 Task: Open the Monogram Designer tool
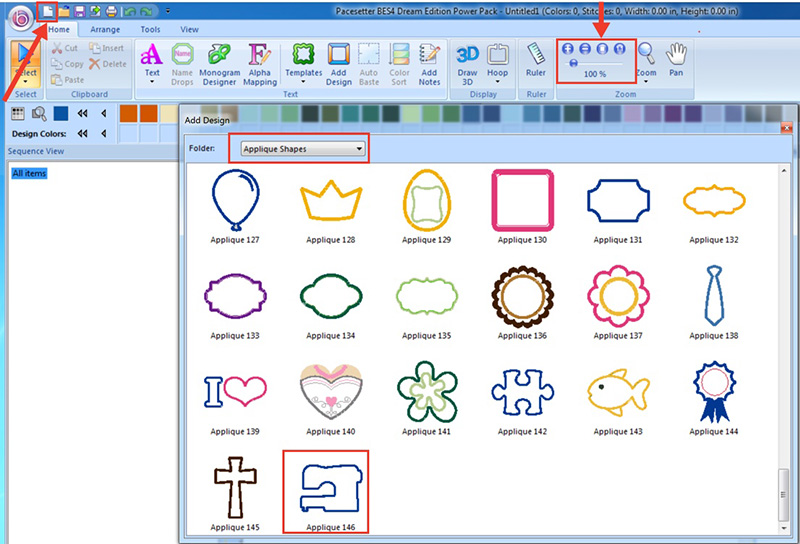click(219, 60)
